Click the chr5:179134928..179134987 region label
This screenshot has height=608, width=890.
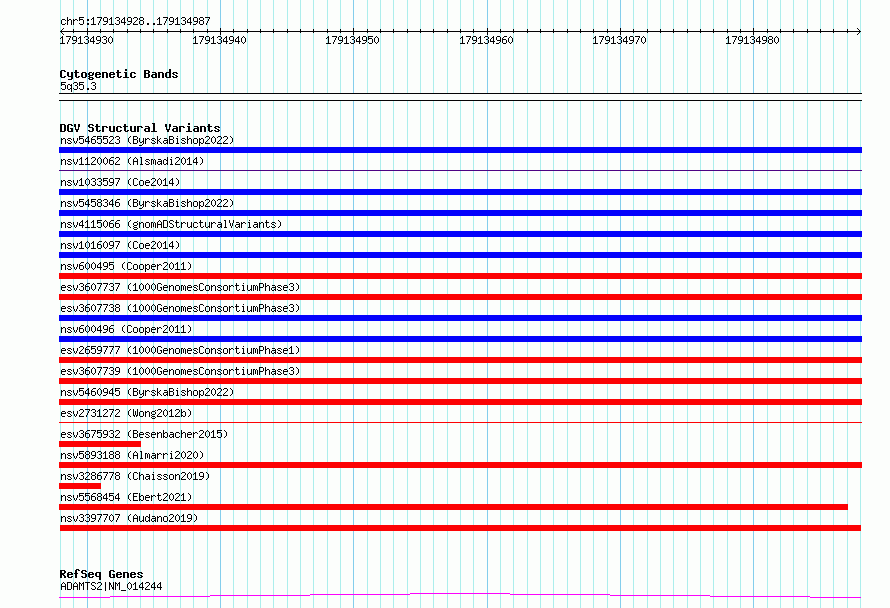[x=135, y=21]
